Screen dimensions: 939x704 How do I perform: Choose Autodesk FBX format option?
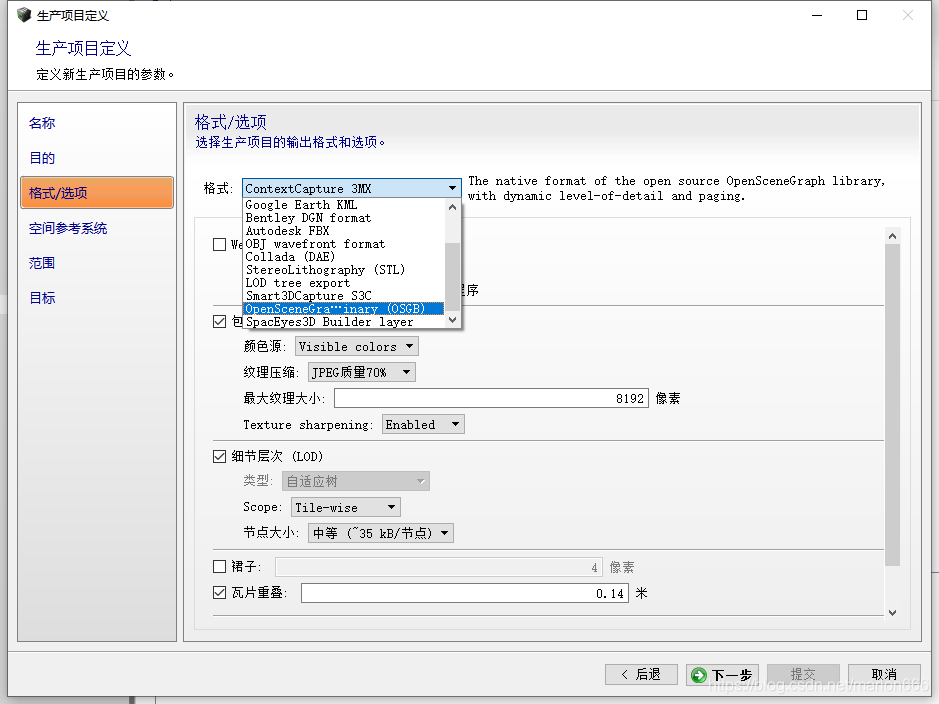(344, 230)
